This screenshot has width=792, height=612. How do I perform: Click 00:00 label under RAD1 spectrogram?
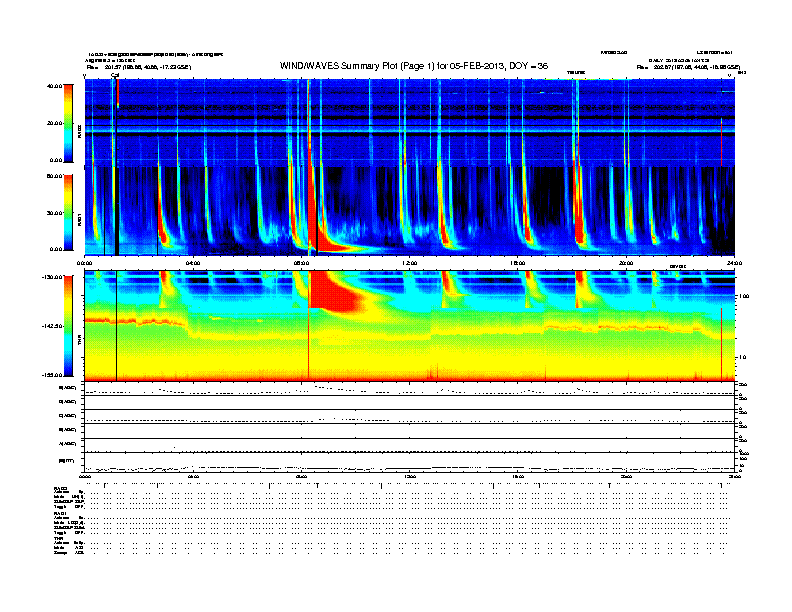click(84, 263)
